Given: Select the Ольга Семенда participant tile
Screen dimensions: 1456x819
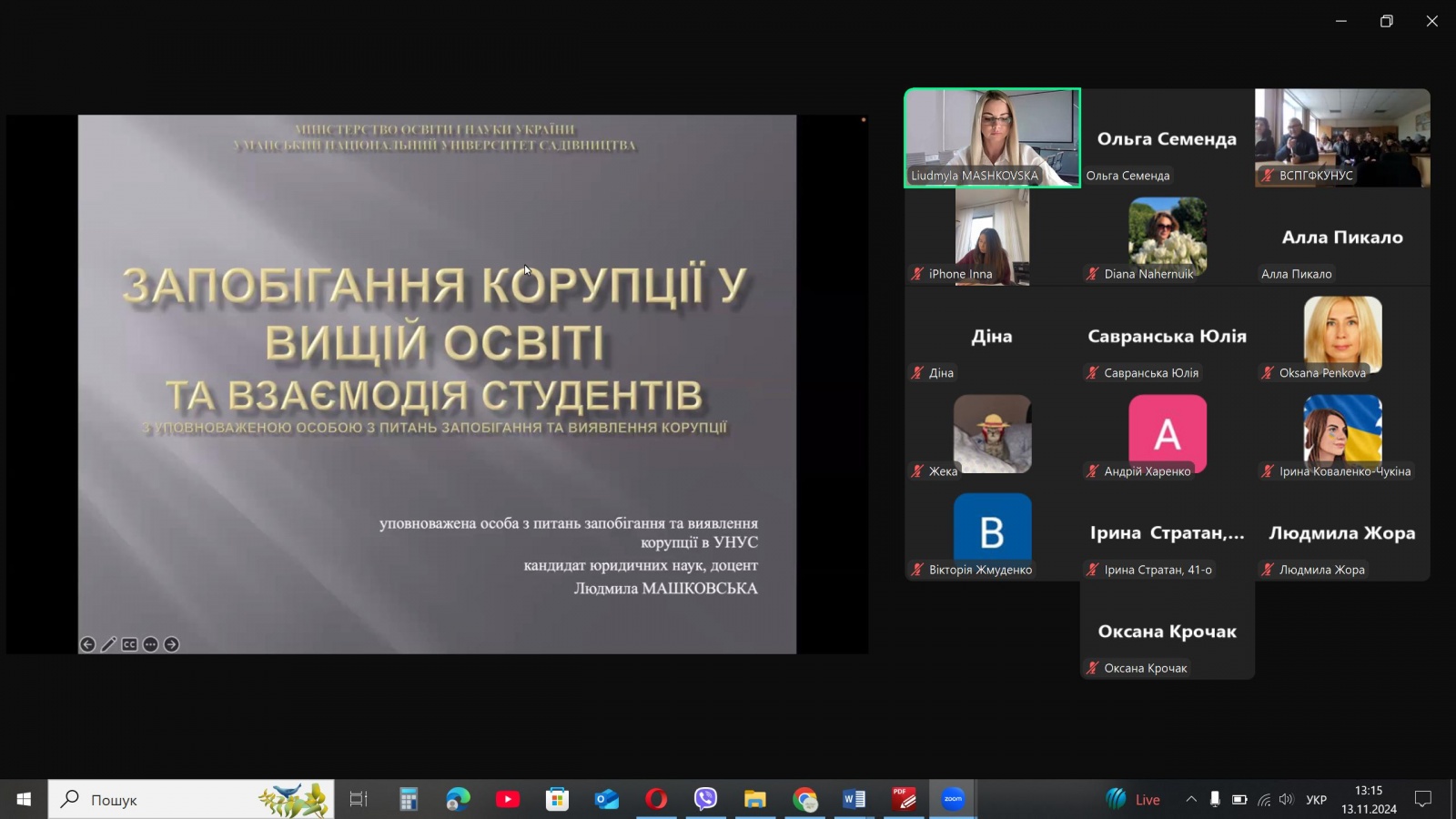Looking at the screenshot, I should point(1168,138).
